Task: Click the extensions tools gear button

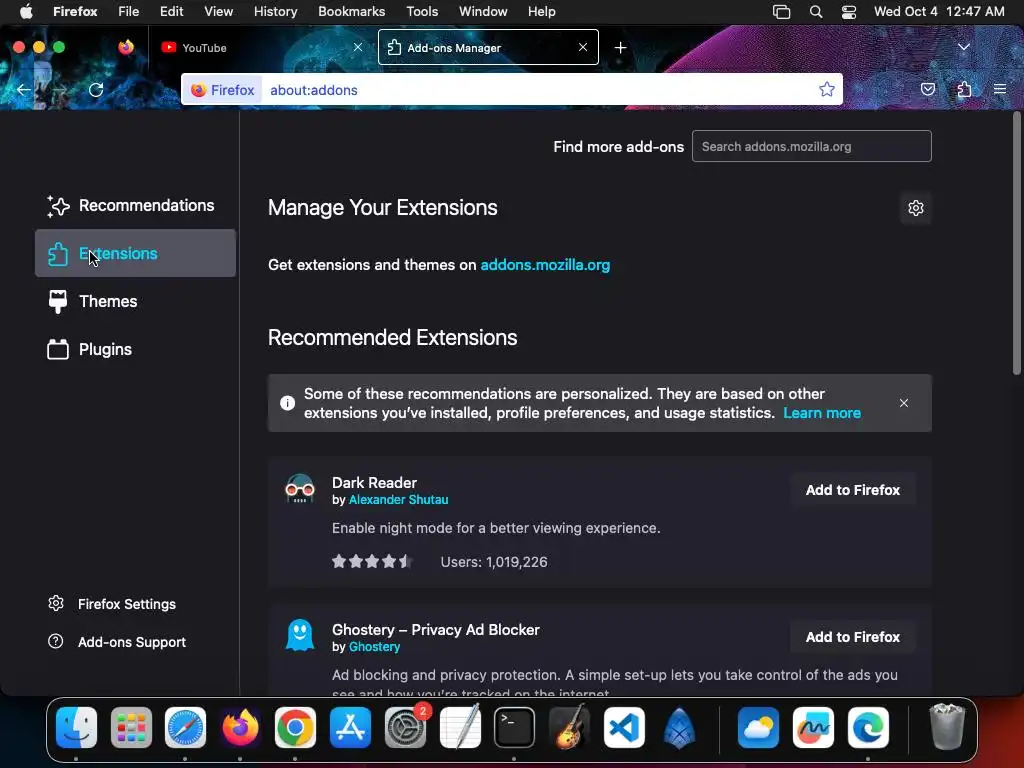Action: tap(916, 208)
